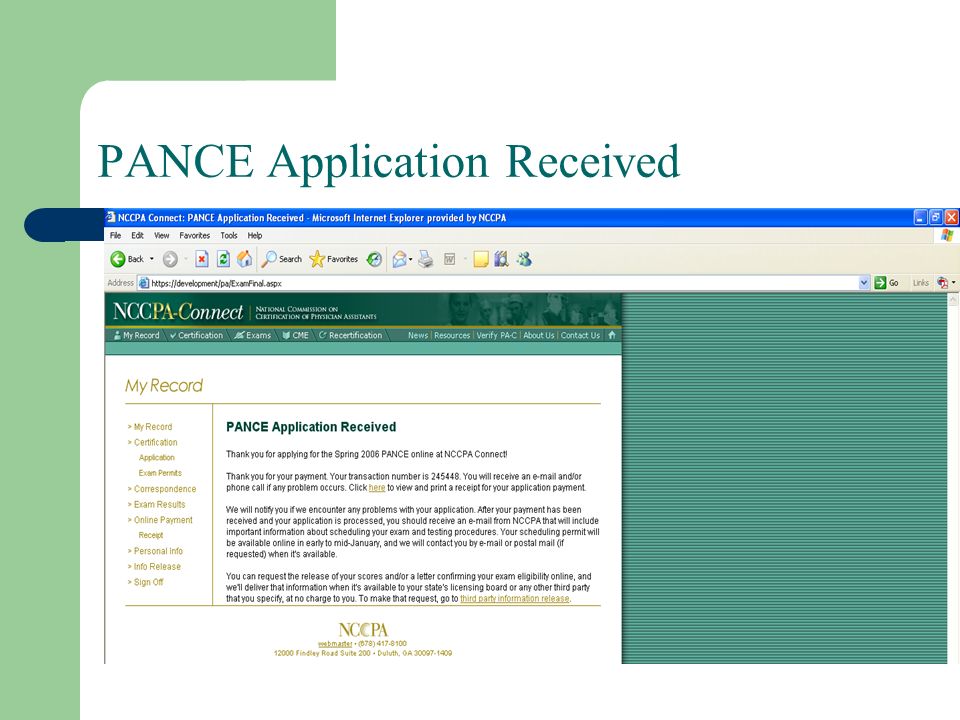The image size is (960, 720).
Task: Click the webmaster footer link
Action: coord(335,643)
